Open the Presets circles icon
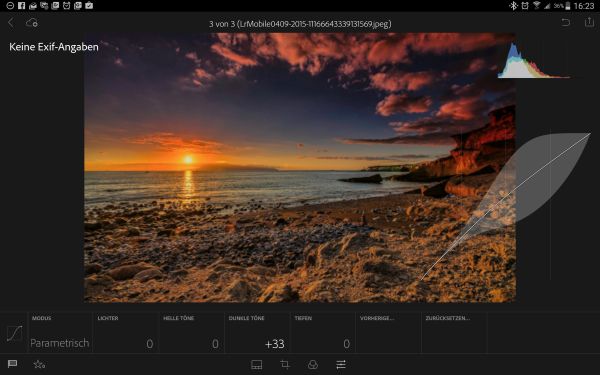Image resolution: width=600 pixels, height=375 pixels. click(313, 364)
